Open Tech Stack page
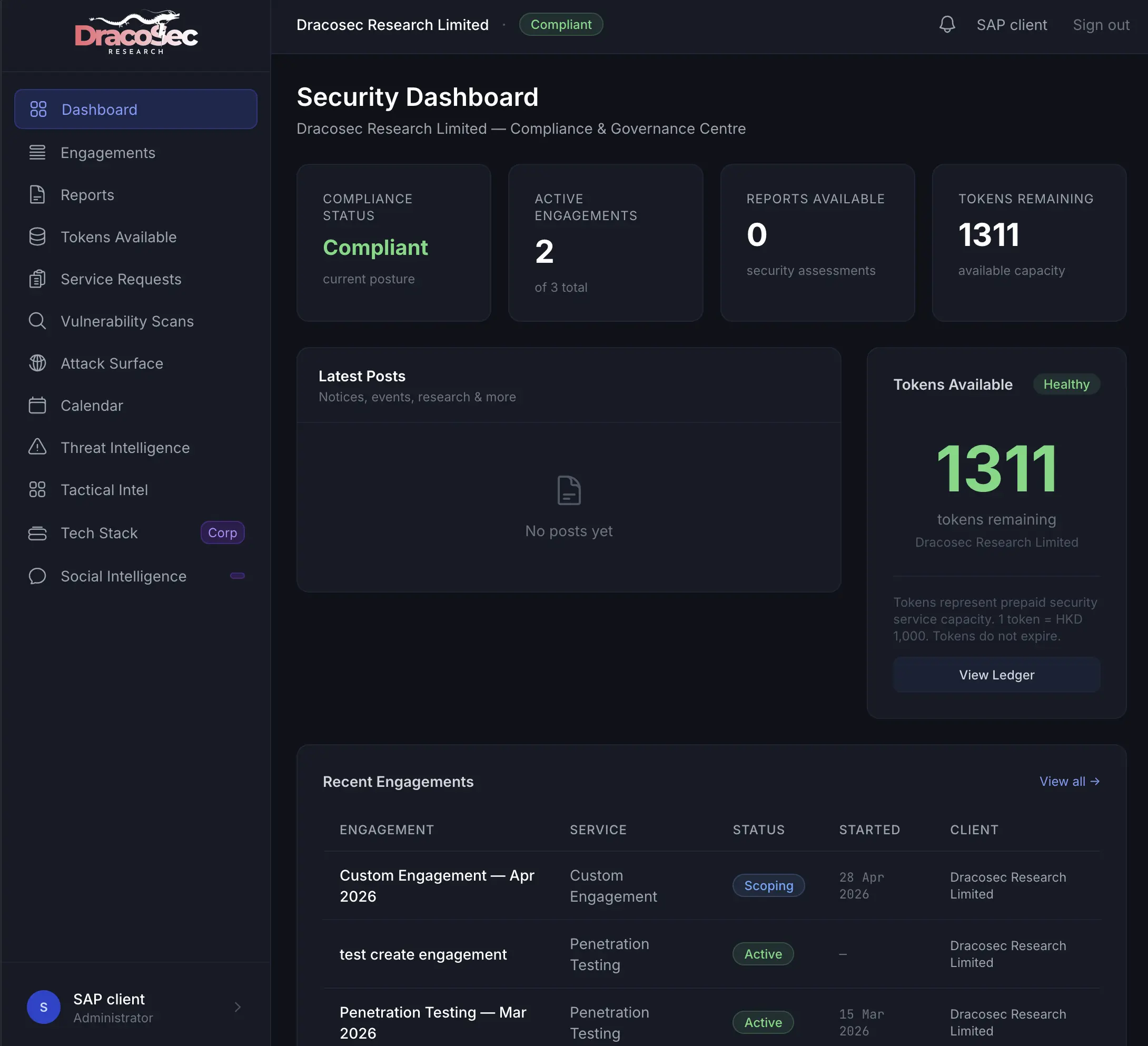 135,532
